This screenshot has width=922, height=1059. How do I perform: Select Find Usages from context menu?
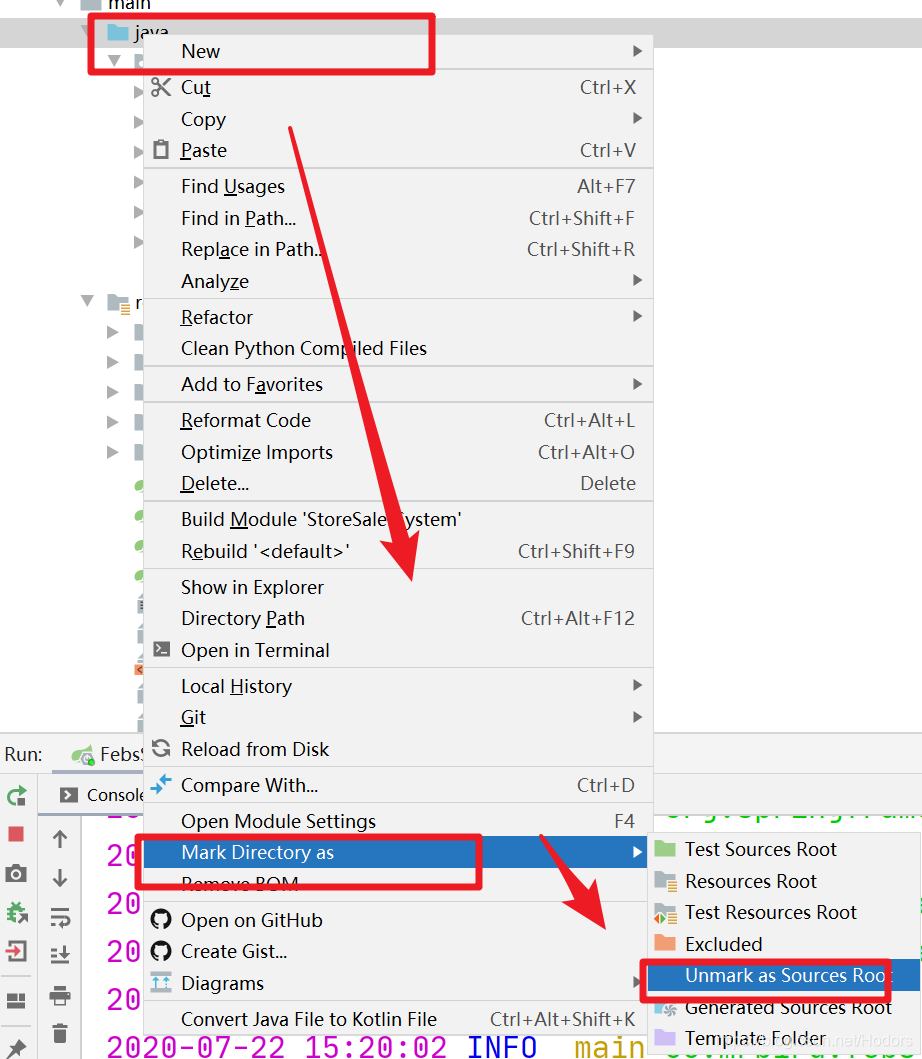coord(399,186)
